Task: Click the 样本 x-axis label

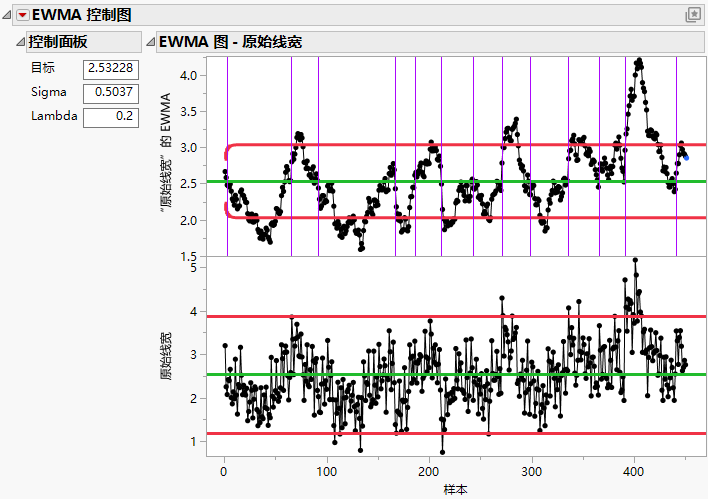Action: (x=455, y=490)
